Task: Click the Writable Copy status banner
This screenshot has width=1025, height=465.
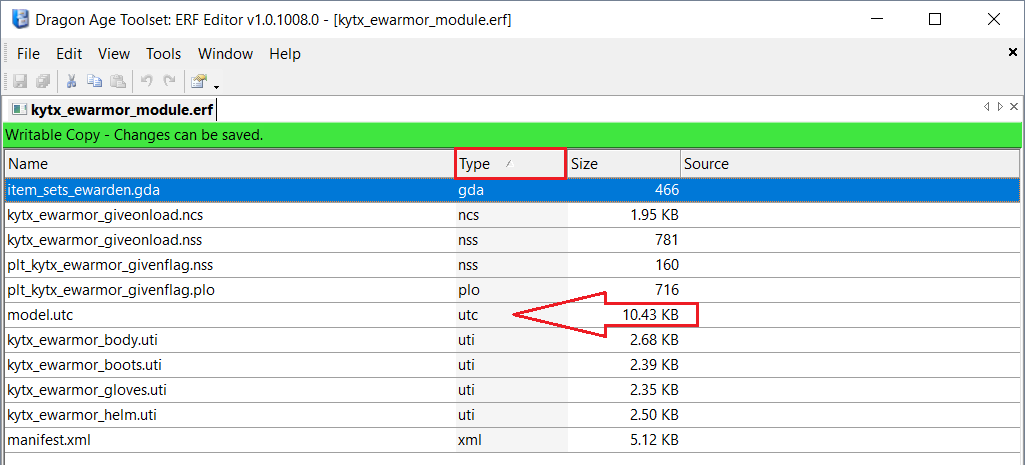Action: tap(512, 135)
